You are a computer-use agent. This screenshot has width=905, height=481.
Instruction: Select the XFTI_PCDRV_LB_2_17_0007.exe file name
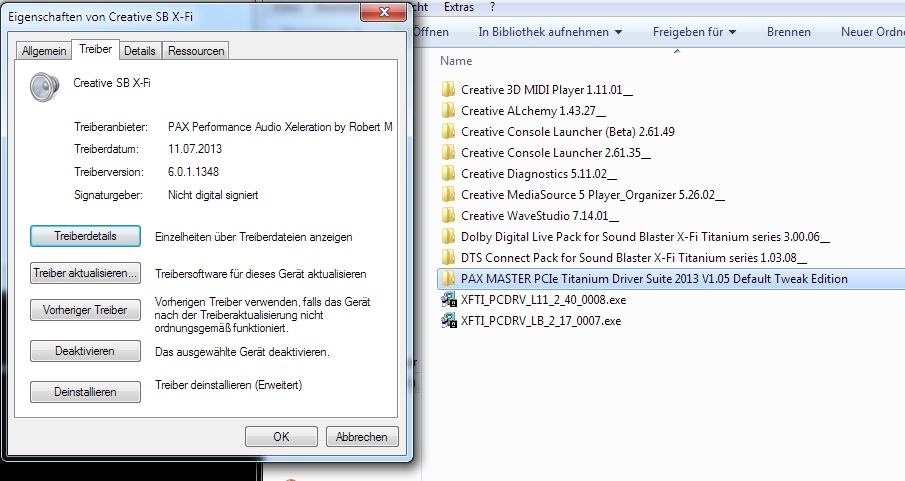[541, 320]
